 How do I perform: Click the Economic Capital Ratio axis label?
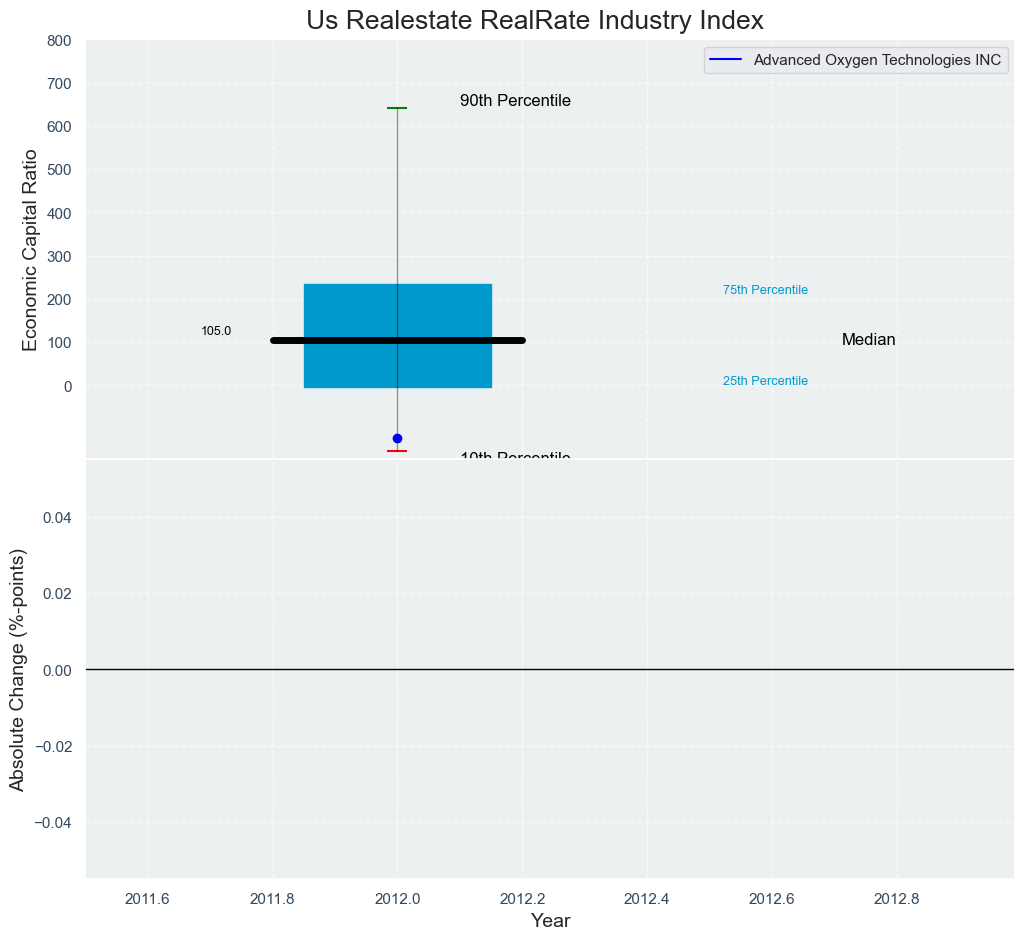[30, 249]
